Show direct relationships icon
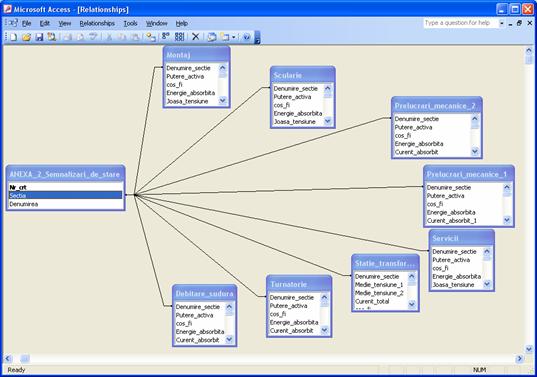This screenshot has width=537, height=377. point(166,36)
